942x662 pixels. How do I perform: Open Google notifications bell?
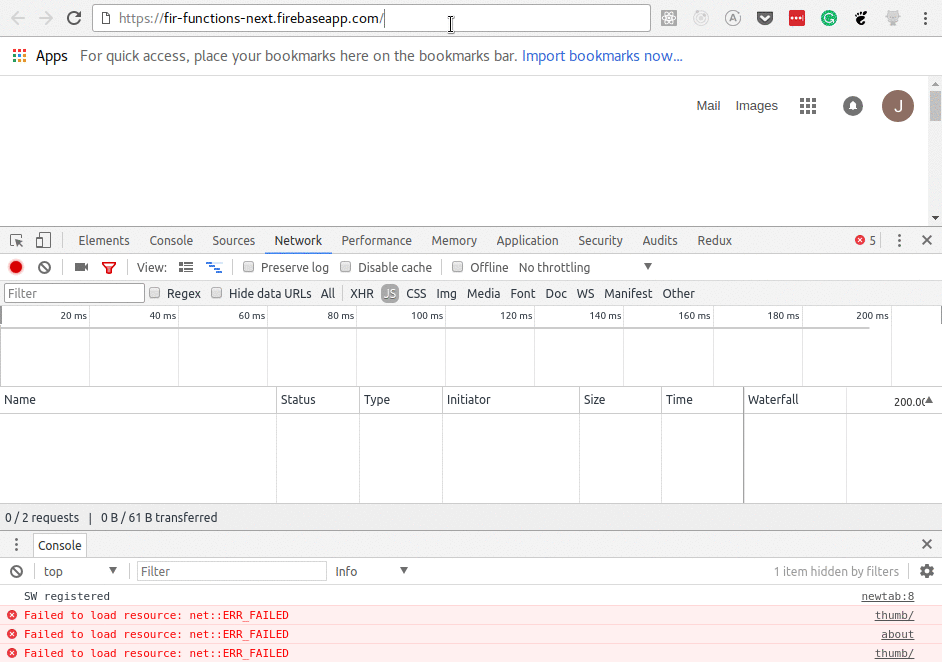point(852,106)
